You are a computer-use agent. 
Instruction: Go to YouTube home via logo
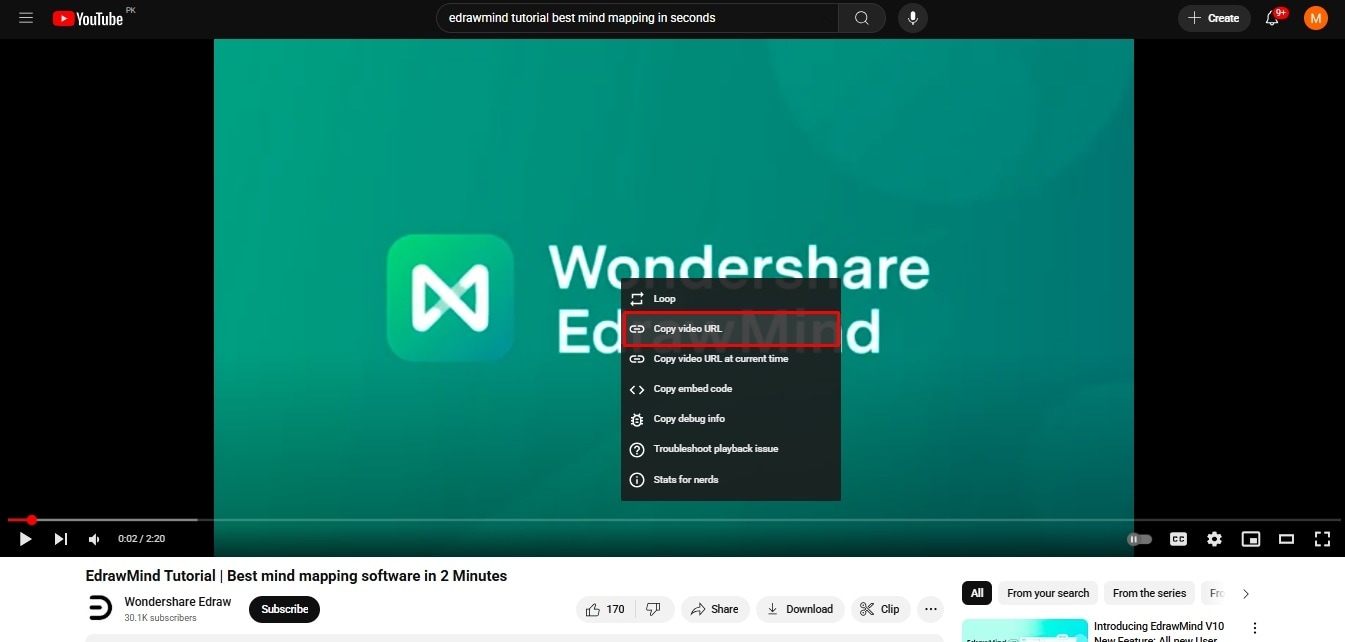88,18
